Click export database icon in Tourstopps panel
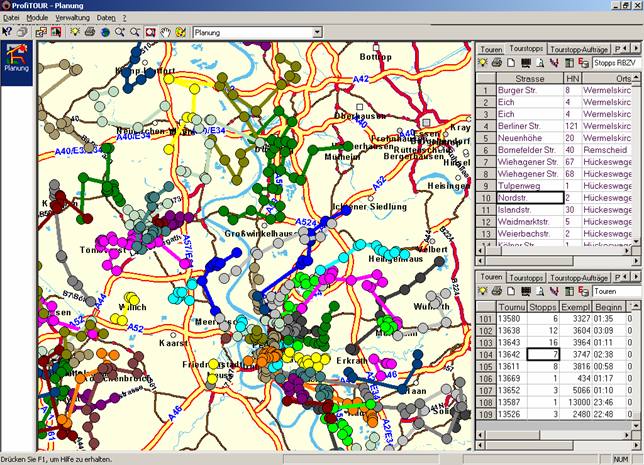This screenshot has height=465, width=644. click(x=583, y=62)
